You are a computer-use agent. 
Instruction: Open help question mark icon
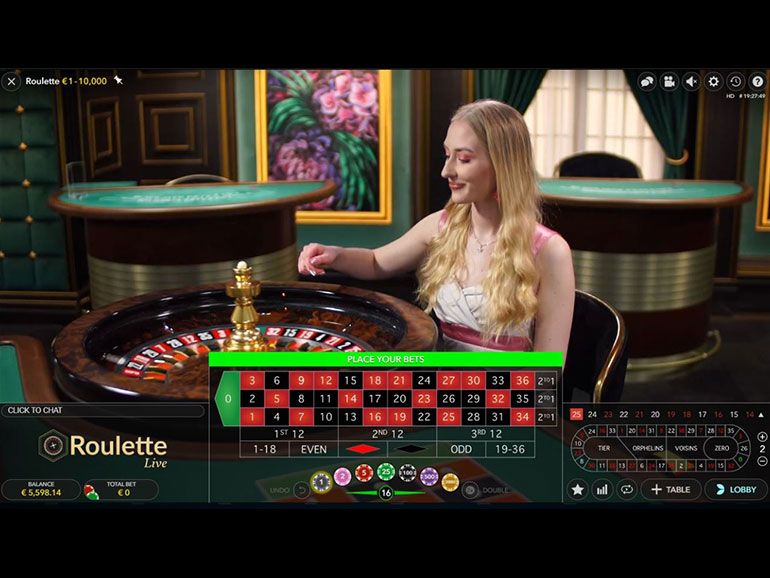pyautogui.click(x=758, y=82)
